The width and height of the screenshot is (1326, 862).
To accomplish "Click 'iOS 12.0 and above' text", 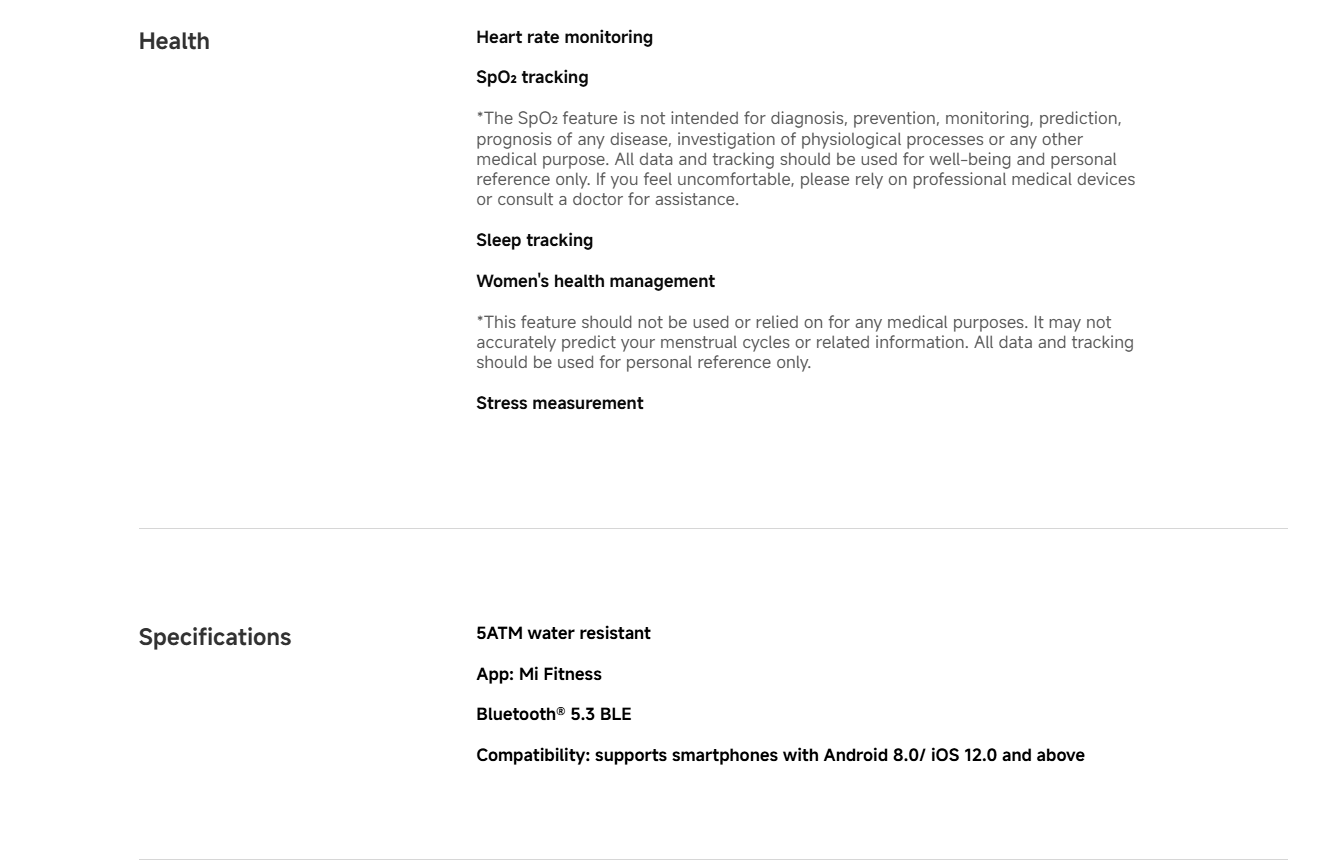I will pos(1008,755).
